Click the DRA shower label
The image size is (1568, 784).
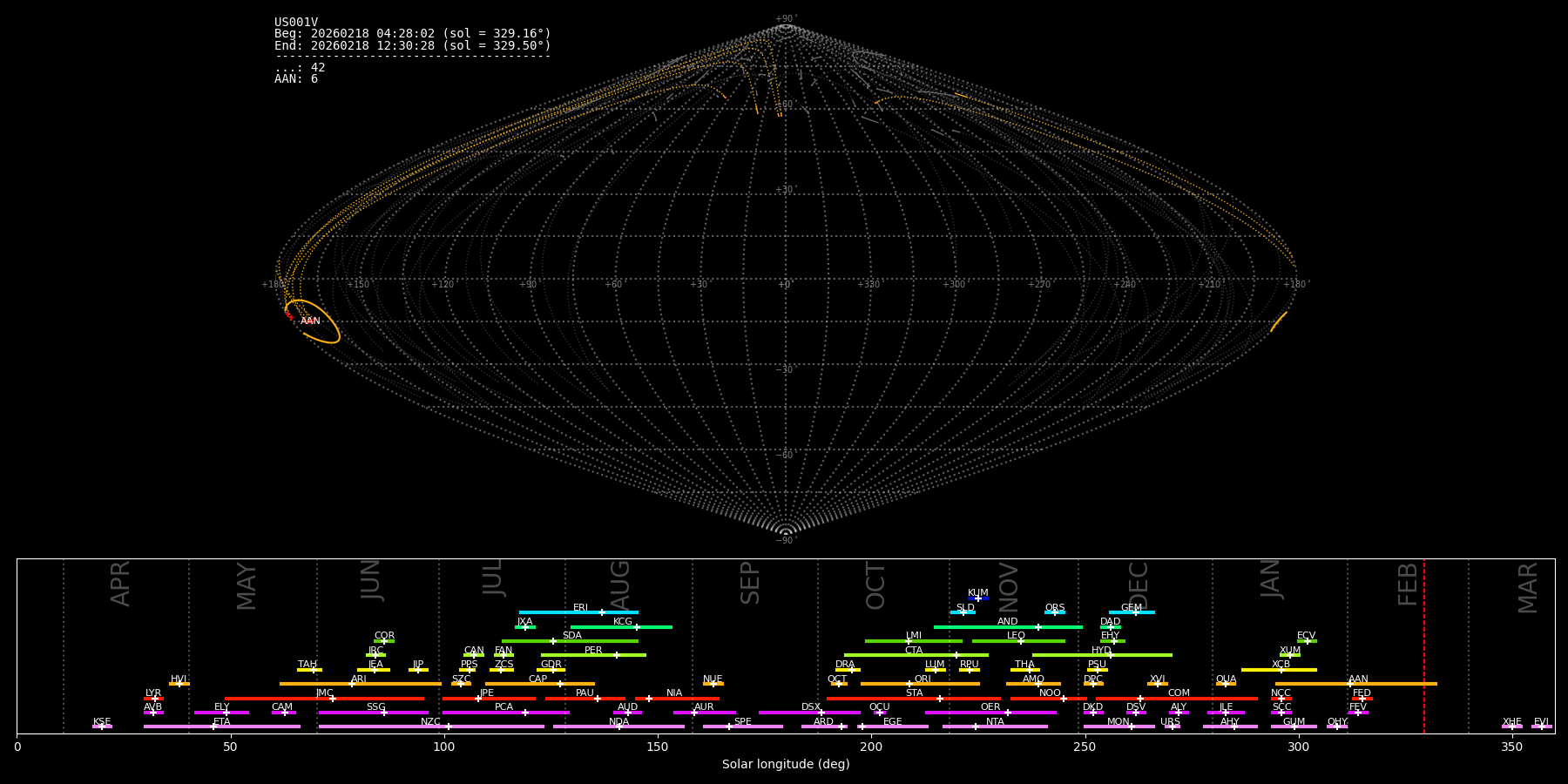[x=845, y=665]
